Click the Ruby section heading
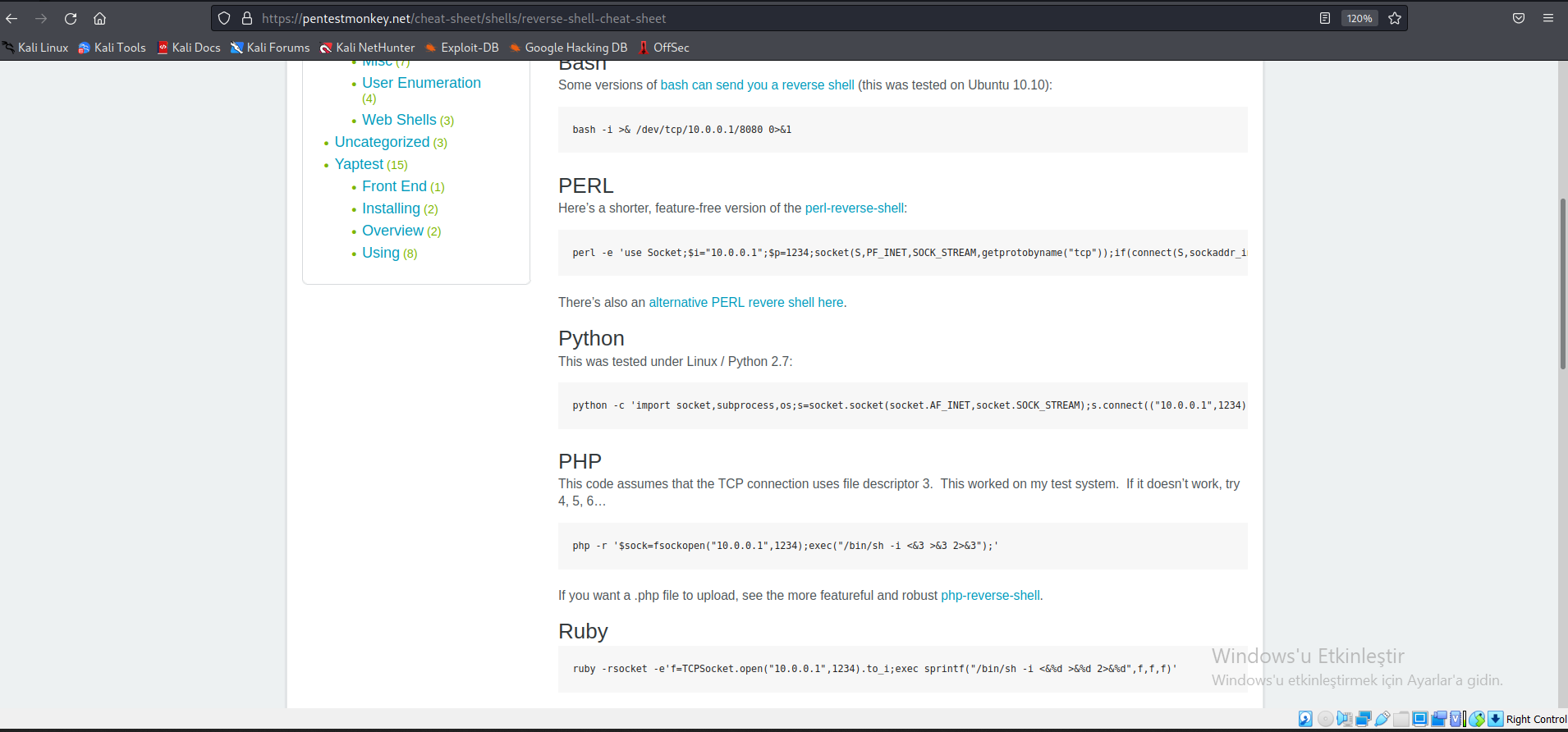This screenshot has height=732, width=1568. tap(583, 631)
